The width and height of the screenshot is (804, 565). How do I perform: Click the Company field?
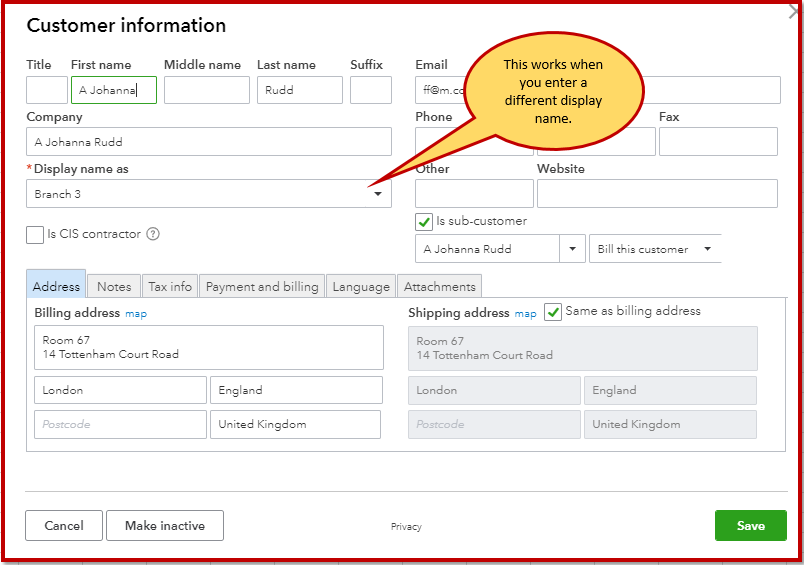point(209,142)
